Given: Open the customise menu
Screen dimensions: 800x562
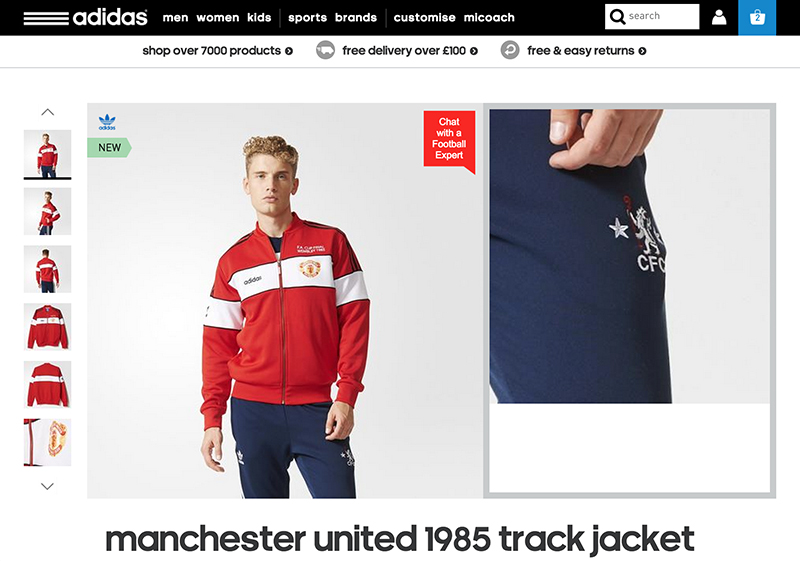Looking at the screenshot, I should pos(424,18).
